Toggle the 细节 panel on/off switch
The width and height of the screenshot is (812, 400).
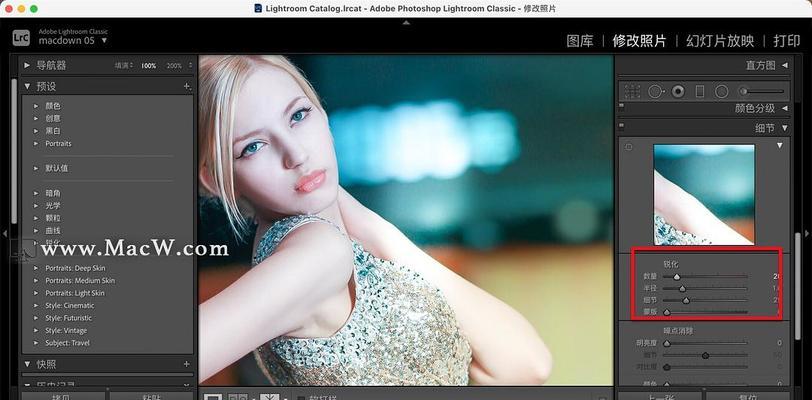pyautogui.click(x=621, y=125)
